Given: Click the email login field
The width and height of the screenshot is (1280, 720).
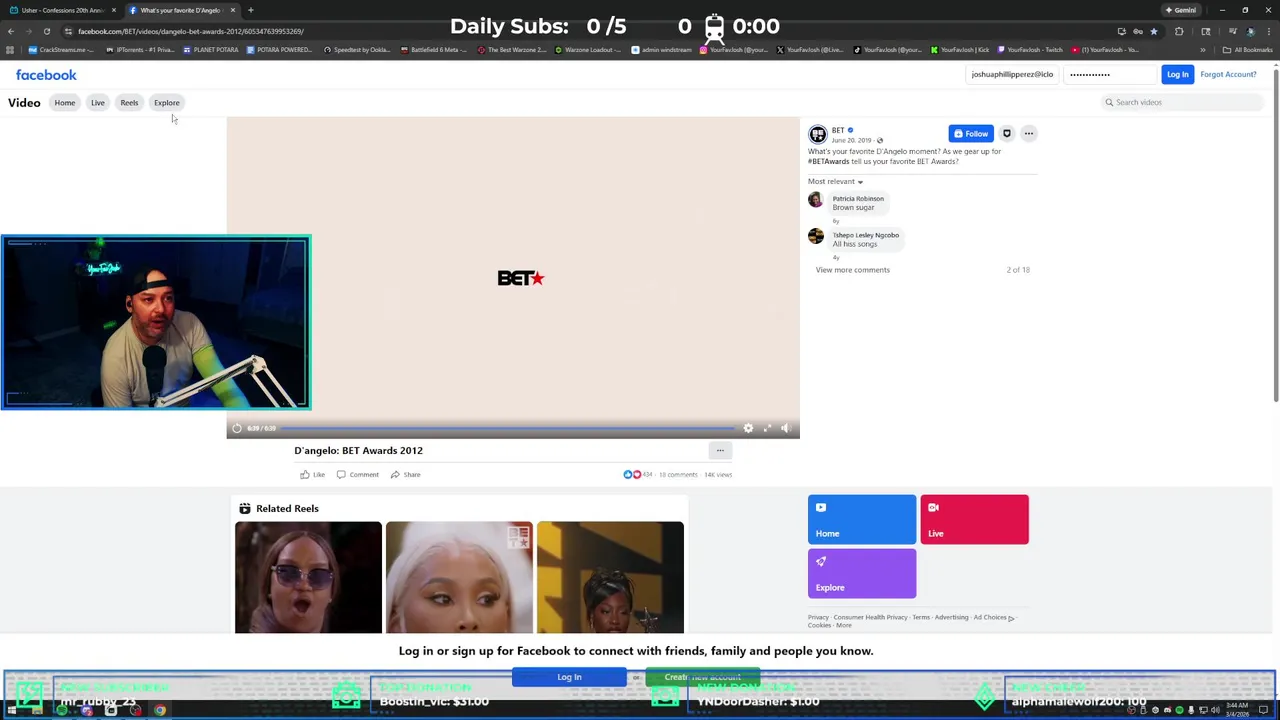Looking at the screenshot, I should point(1012,74).
